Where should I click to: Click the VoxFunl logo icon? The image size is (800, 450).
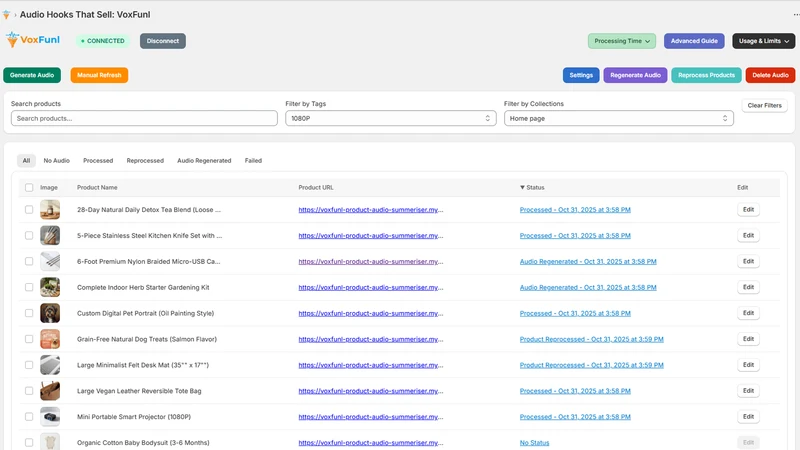pyautogui.click(x=12, y=39)
